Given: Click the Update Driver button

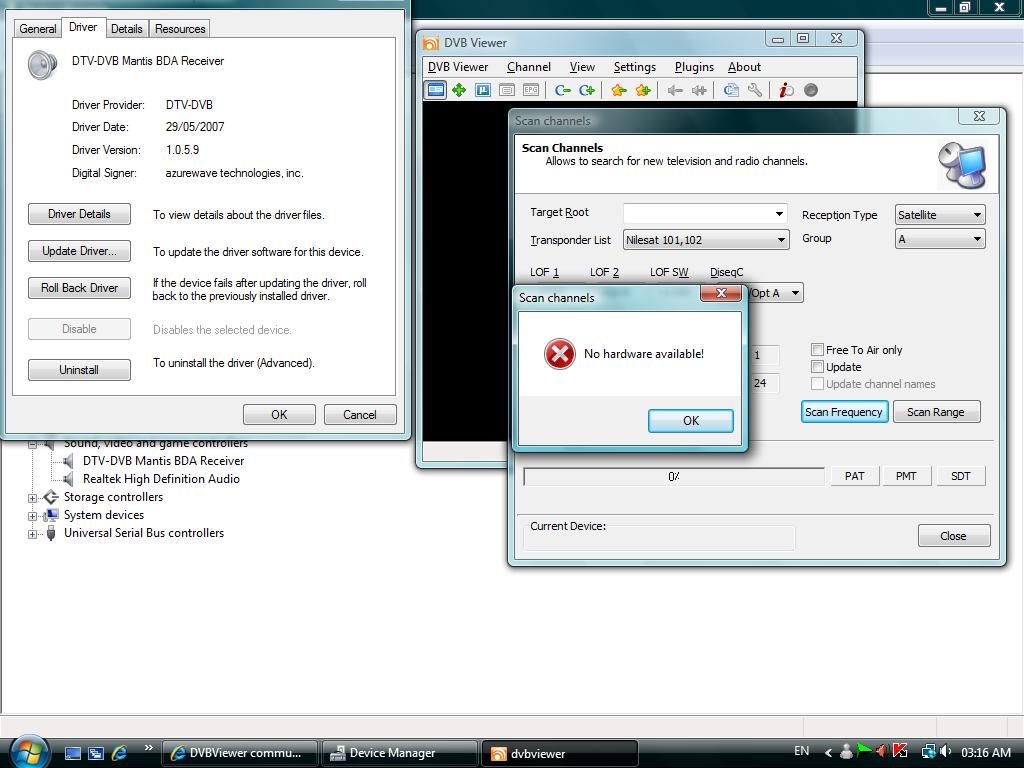Looking at the screenshot, I should coord(79,251).
